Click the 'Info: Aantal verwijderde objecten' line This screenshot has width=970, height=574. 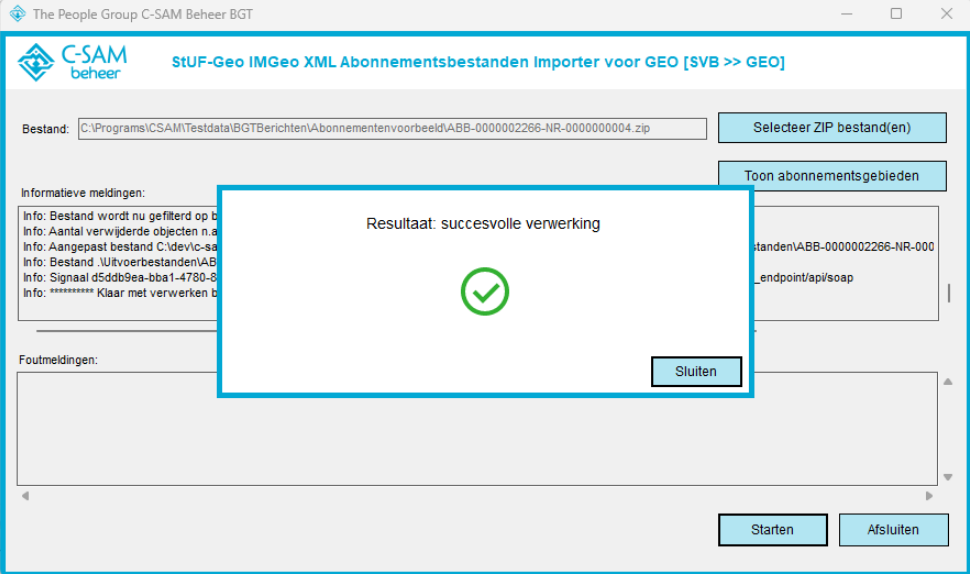121,231
